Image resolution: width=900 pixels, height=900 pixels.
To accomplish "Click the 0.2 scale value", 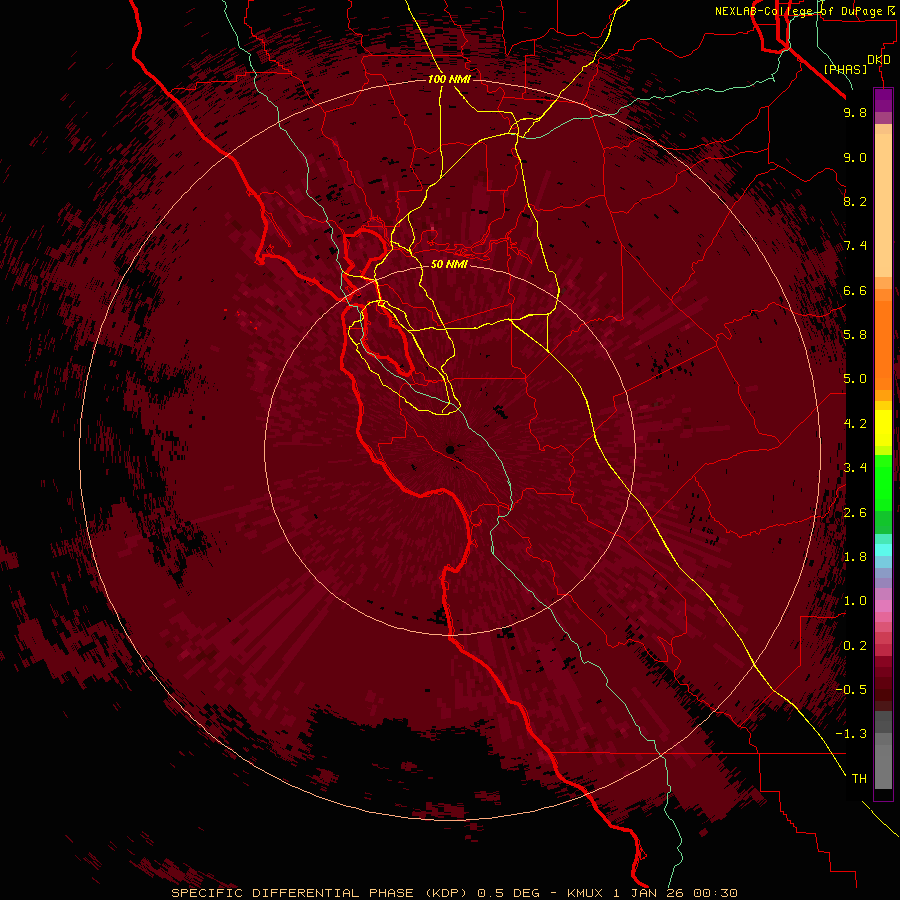I will pyautogui.click(x=855, y=646).
